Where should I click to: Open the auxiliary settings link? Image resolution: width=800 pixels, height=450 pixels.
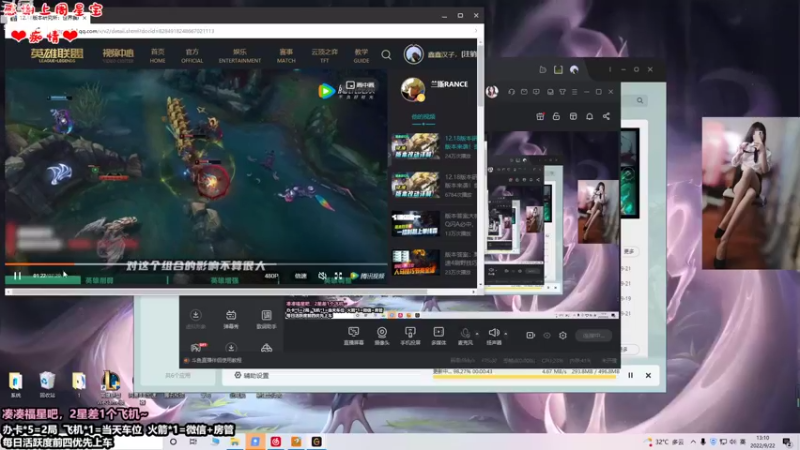(252, 376)
